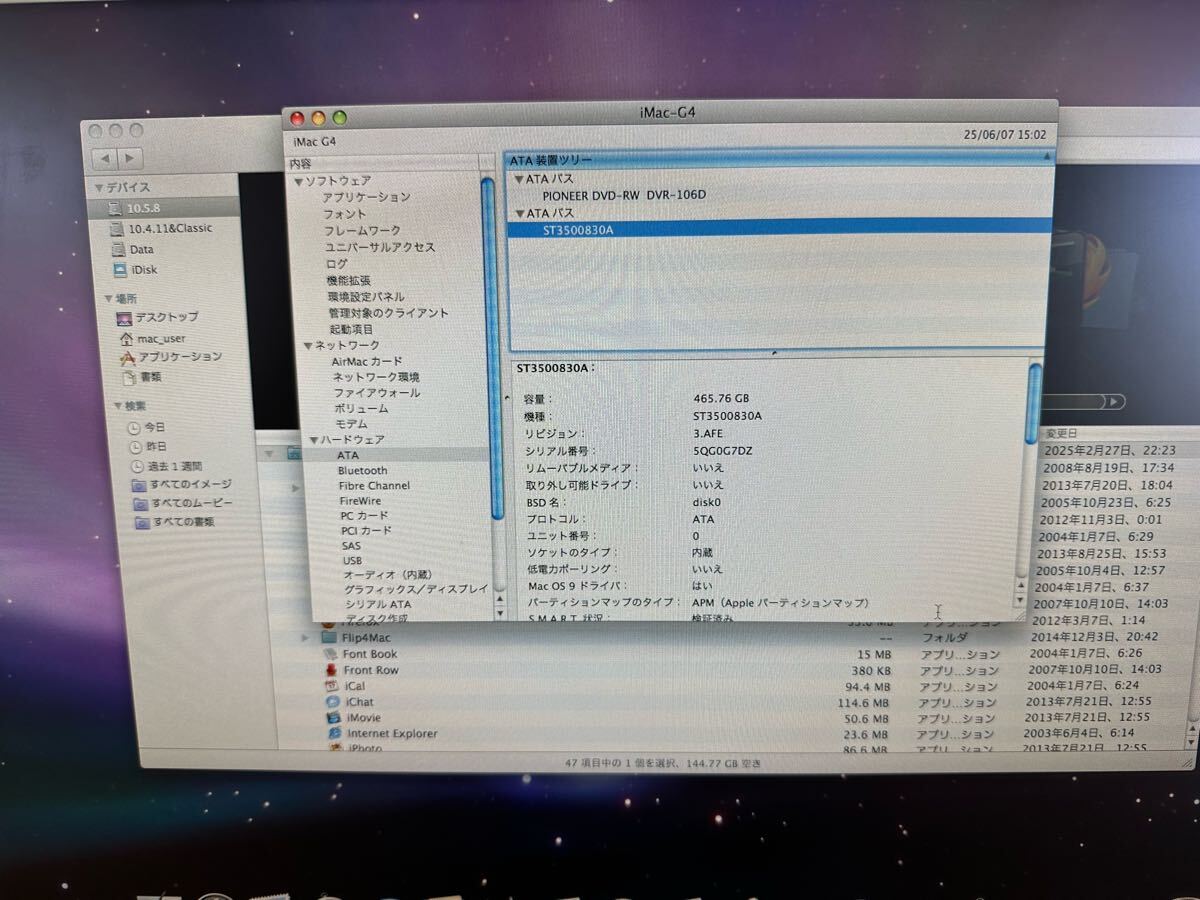Select すべての書類 smart folder
The height and width of the screenshot is (900, 1200).
[182, 522]
